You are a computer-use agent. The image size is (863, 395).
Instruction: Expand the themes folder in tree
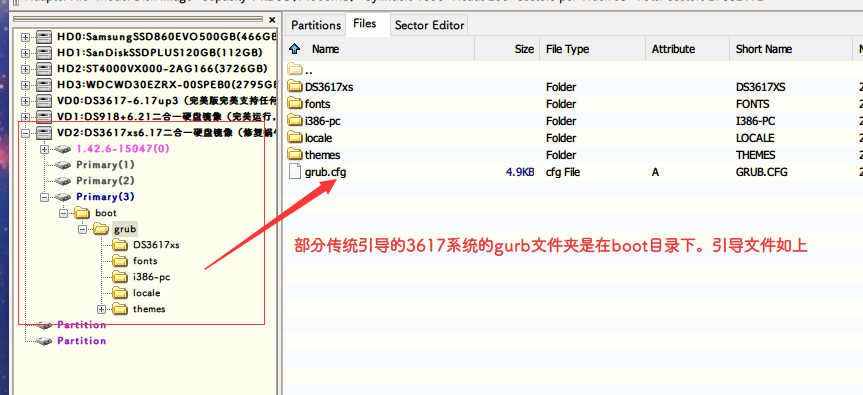click(102, 309)
